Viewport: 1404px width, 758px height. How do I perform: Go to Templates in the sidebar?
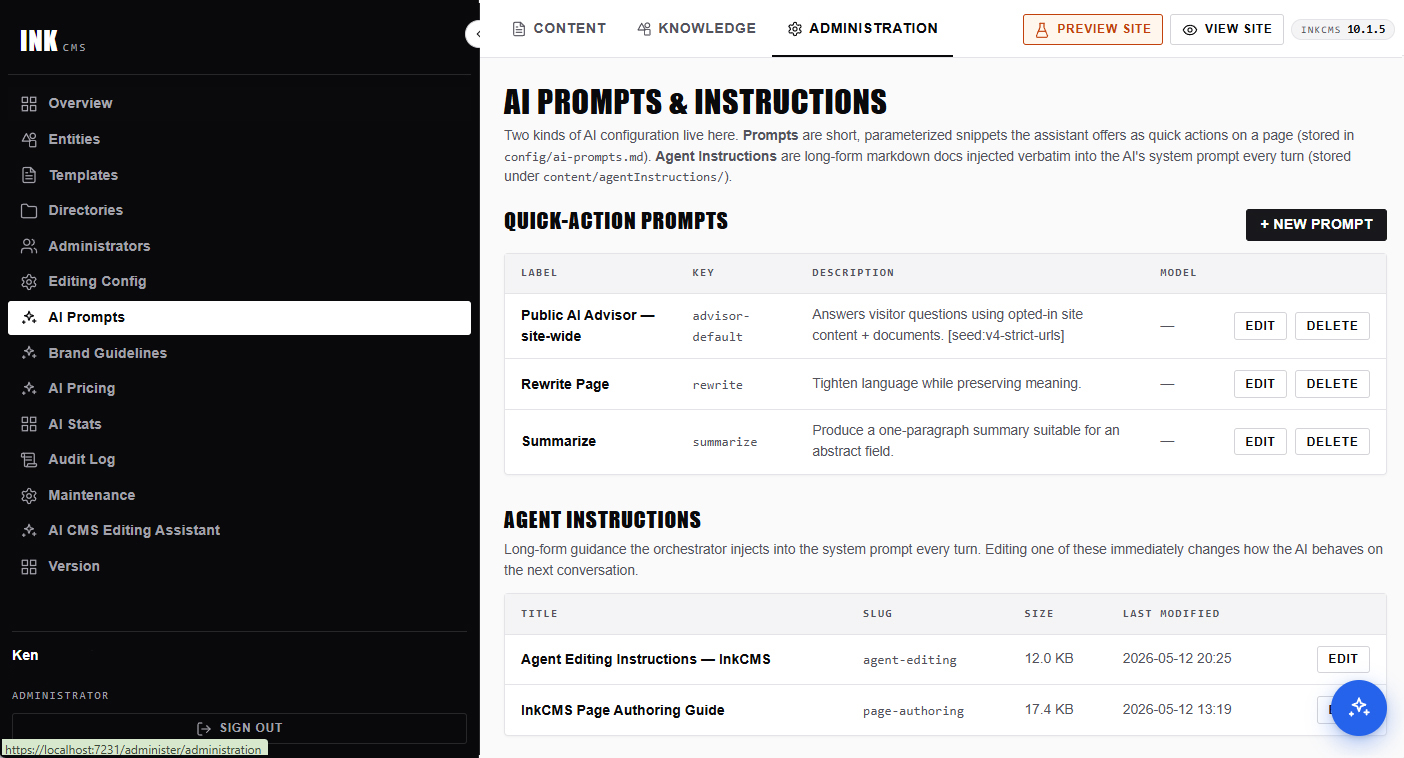click(239, 175)
